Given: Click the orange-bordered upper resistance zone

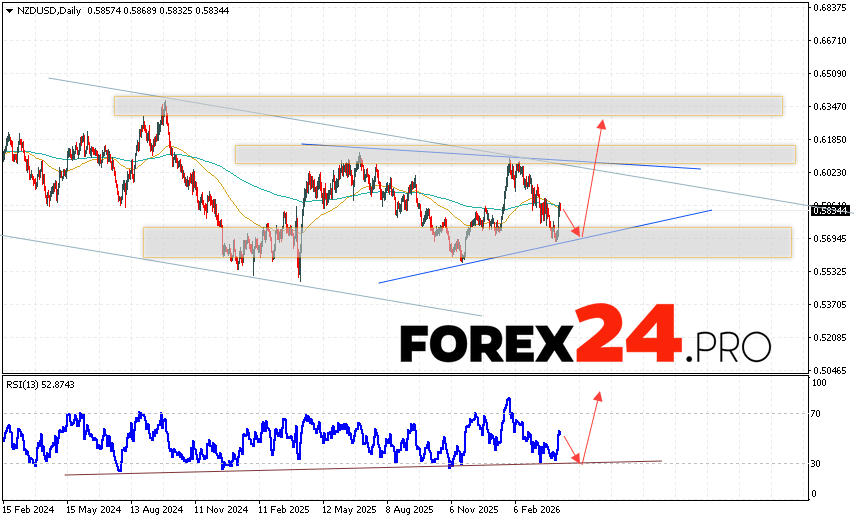Looking at the screenshot, I should point(447,105).
